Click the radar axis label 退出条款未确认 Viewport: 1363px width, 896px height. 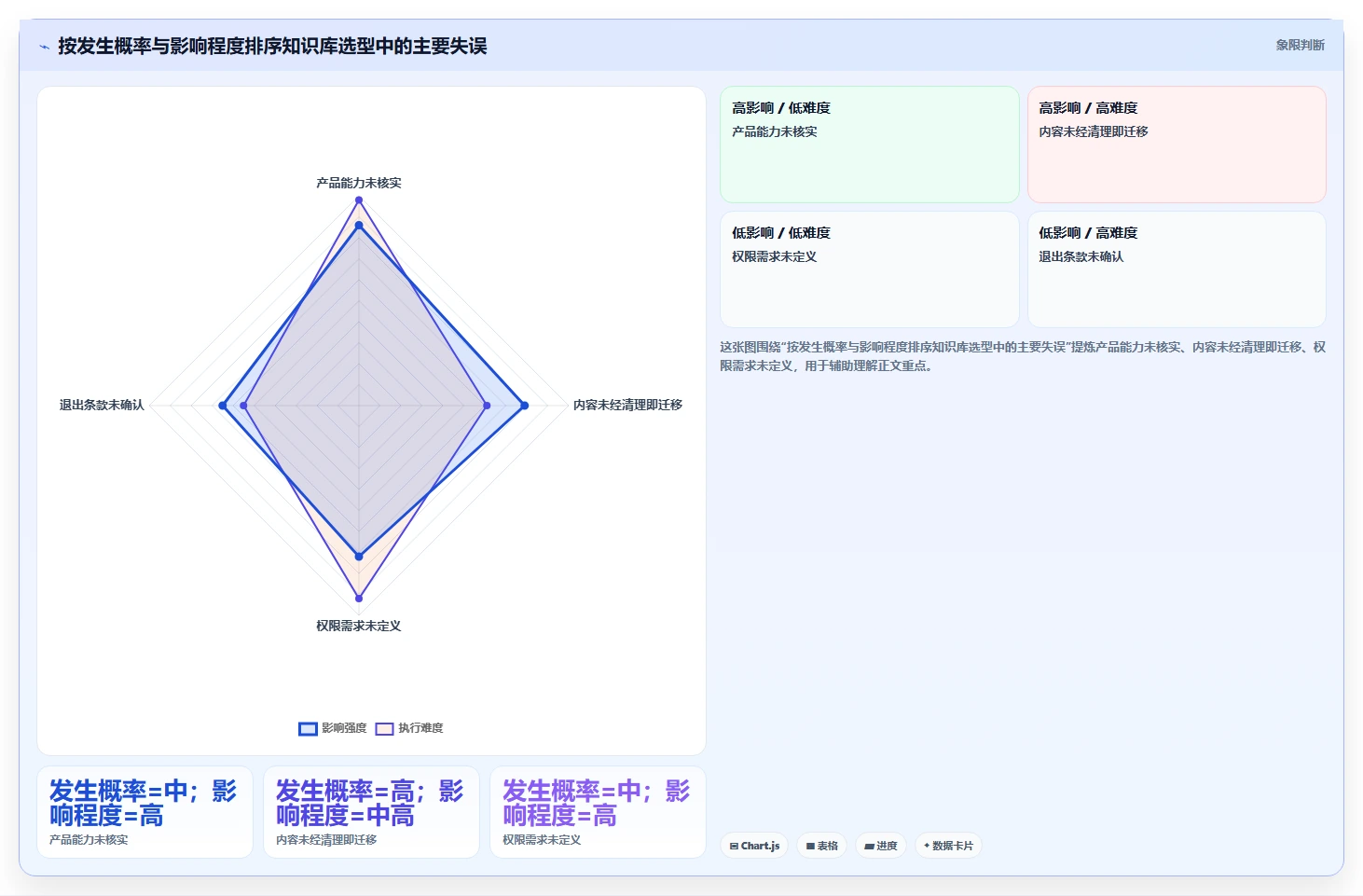(102, 405)
